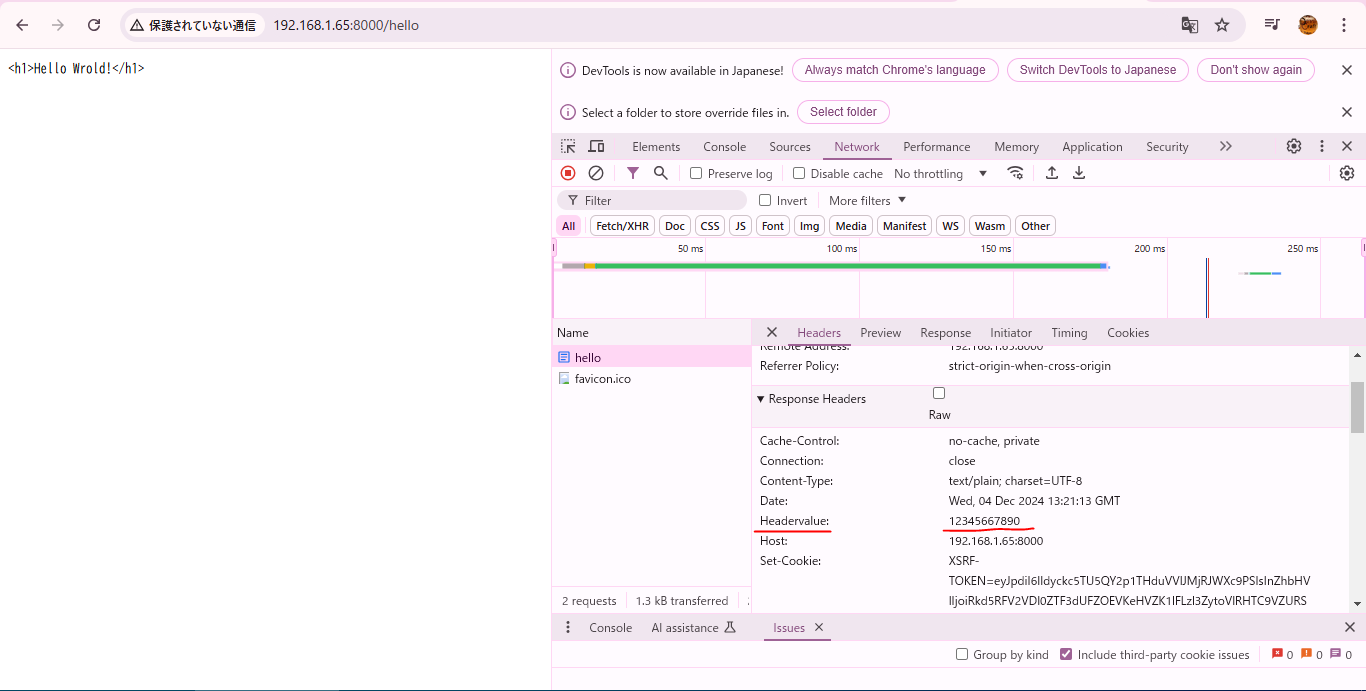The height and width of the screenshot is (691, 1366).
Task: Stop recording network log
Action: click(568, 173)
